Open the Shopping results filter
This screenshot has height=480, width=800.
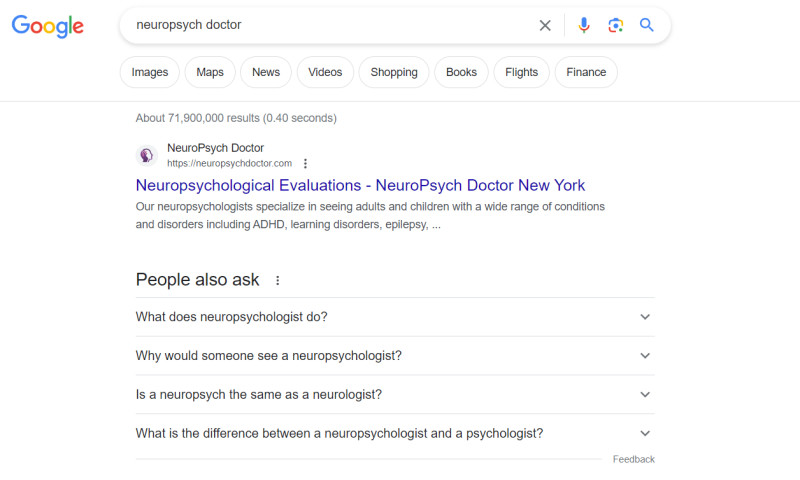pos(394,72)
